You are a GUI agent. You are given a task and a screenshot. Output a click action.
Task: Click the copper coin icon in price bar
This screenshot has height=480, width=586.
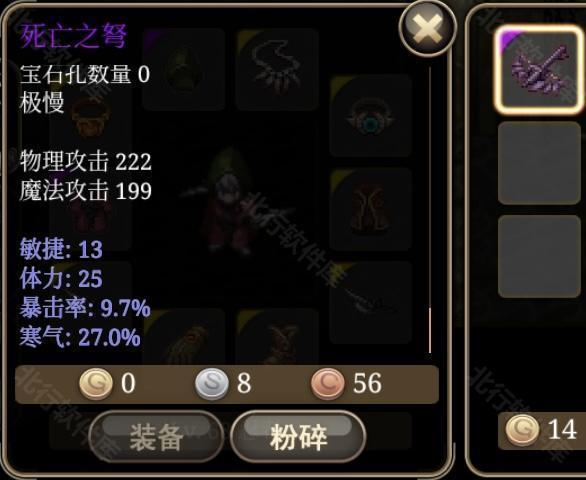tap(328, 384)
